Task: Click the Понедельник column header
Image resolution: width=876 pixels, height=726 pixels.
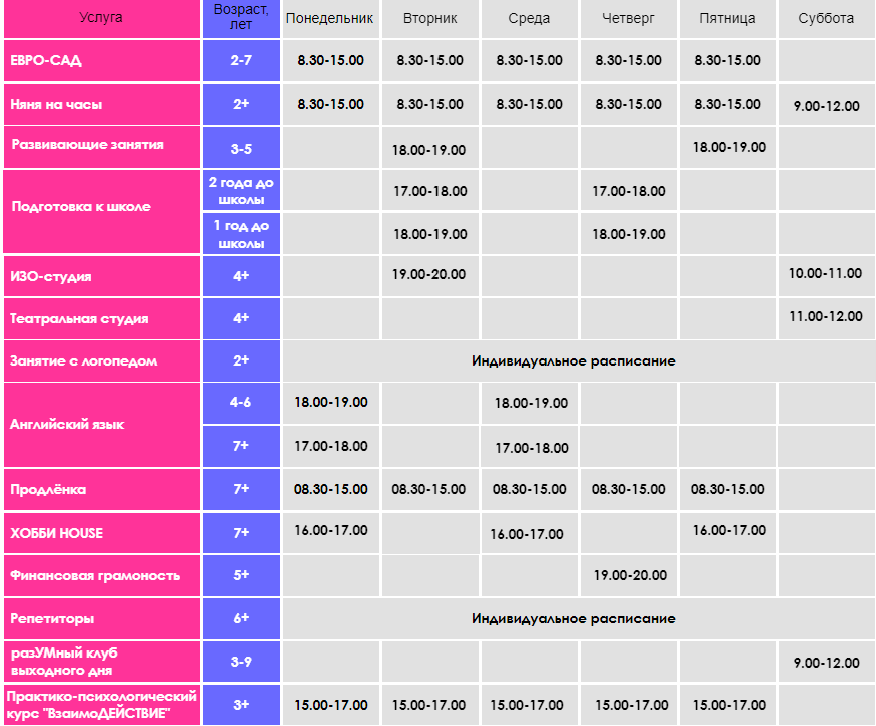Action: pyautogui.click(x=330, y=18)
